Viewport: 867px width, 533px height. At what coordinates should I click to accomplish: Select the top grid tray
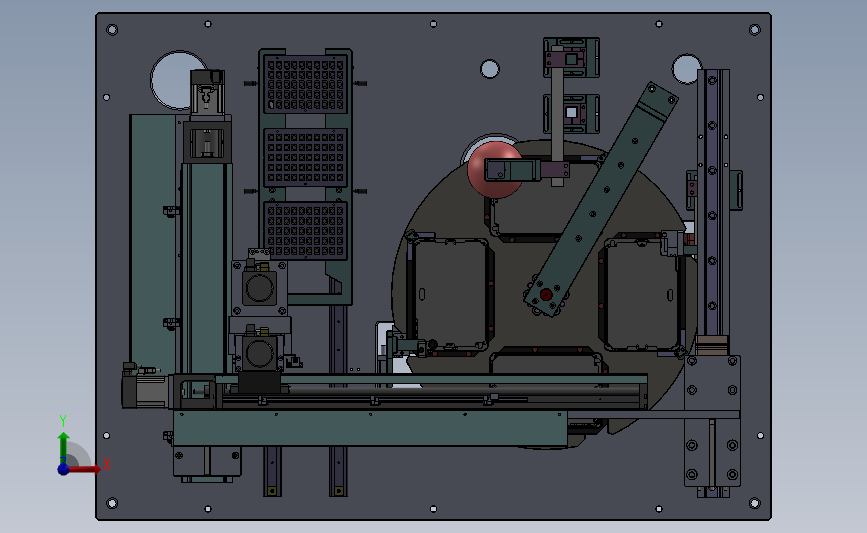point(306,84)
